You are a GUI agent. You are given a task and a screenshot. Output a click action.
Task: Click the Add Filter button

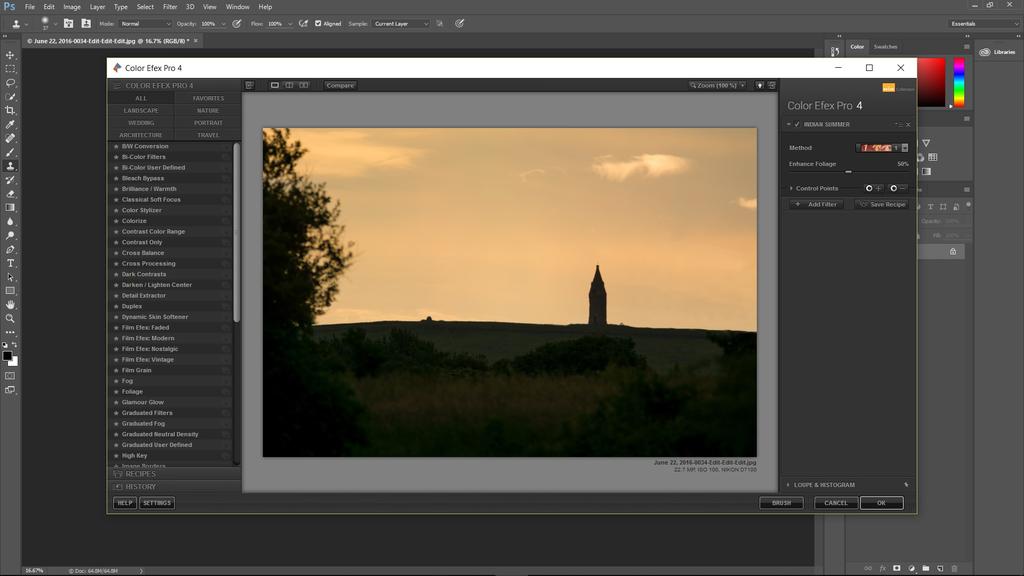(x=816, y=204)
